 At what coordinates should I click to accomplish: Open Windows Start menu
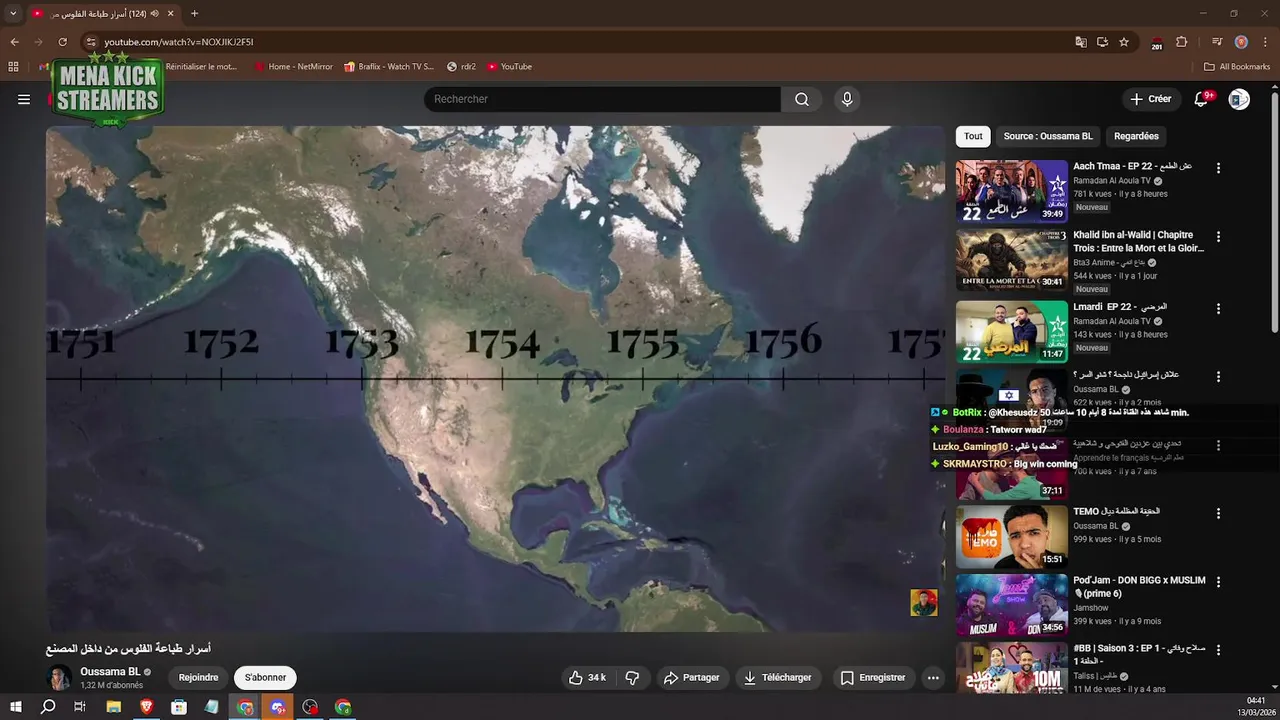coord(15,707)
